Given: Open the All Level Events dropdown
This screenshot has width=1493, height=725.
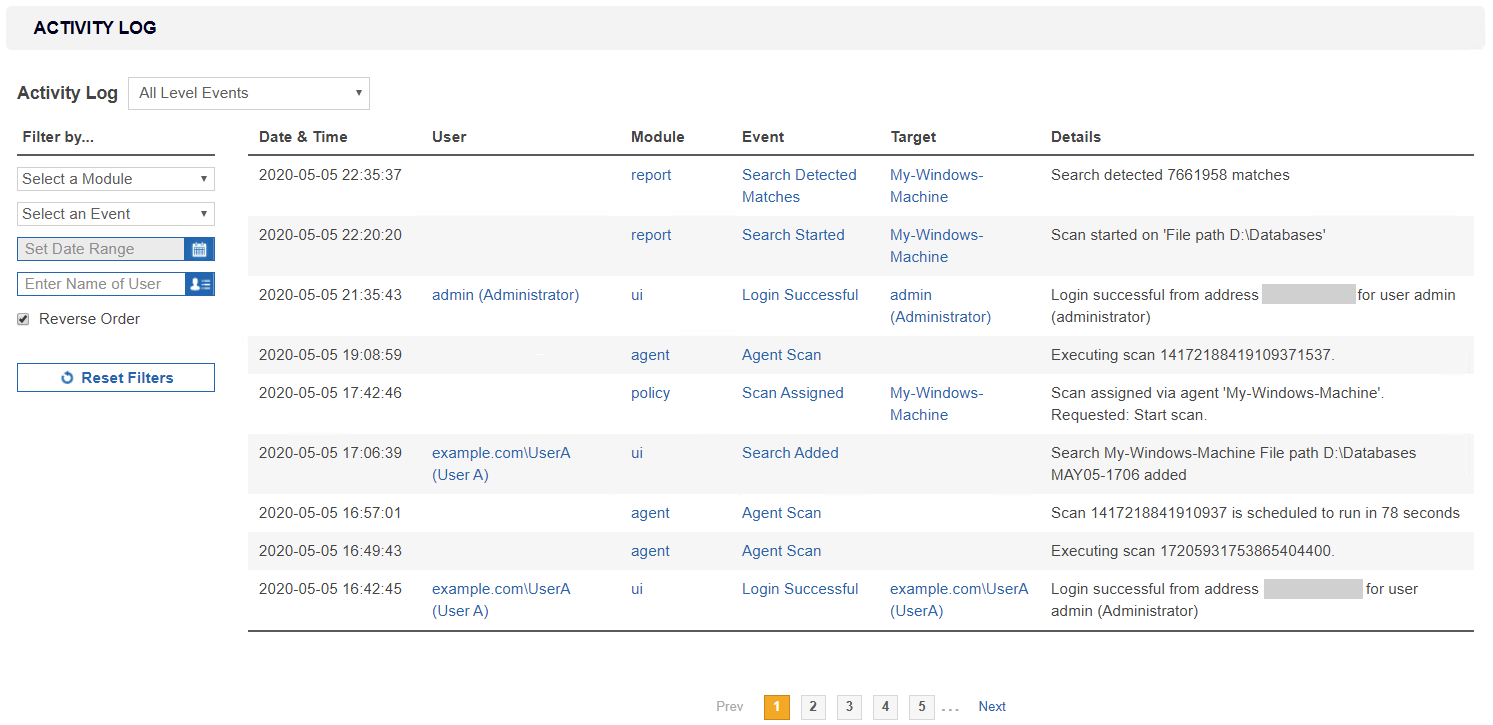Looking at the screenshot, I should click(248, 93).
